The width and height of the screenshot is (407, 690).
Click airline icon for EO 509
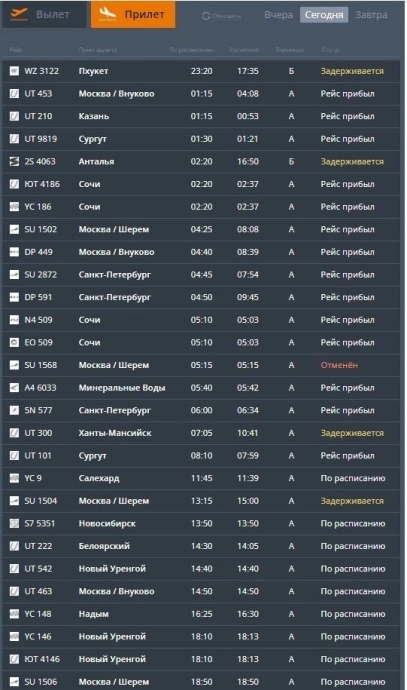[15, 342]
